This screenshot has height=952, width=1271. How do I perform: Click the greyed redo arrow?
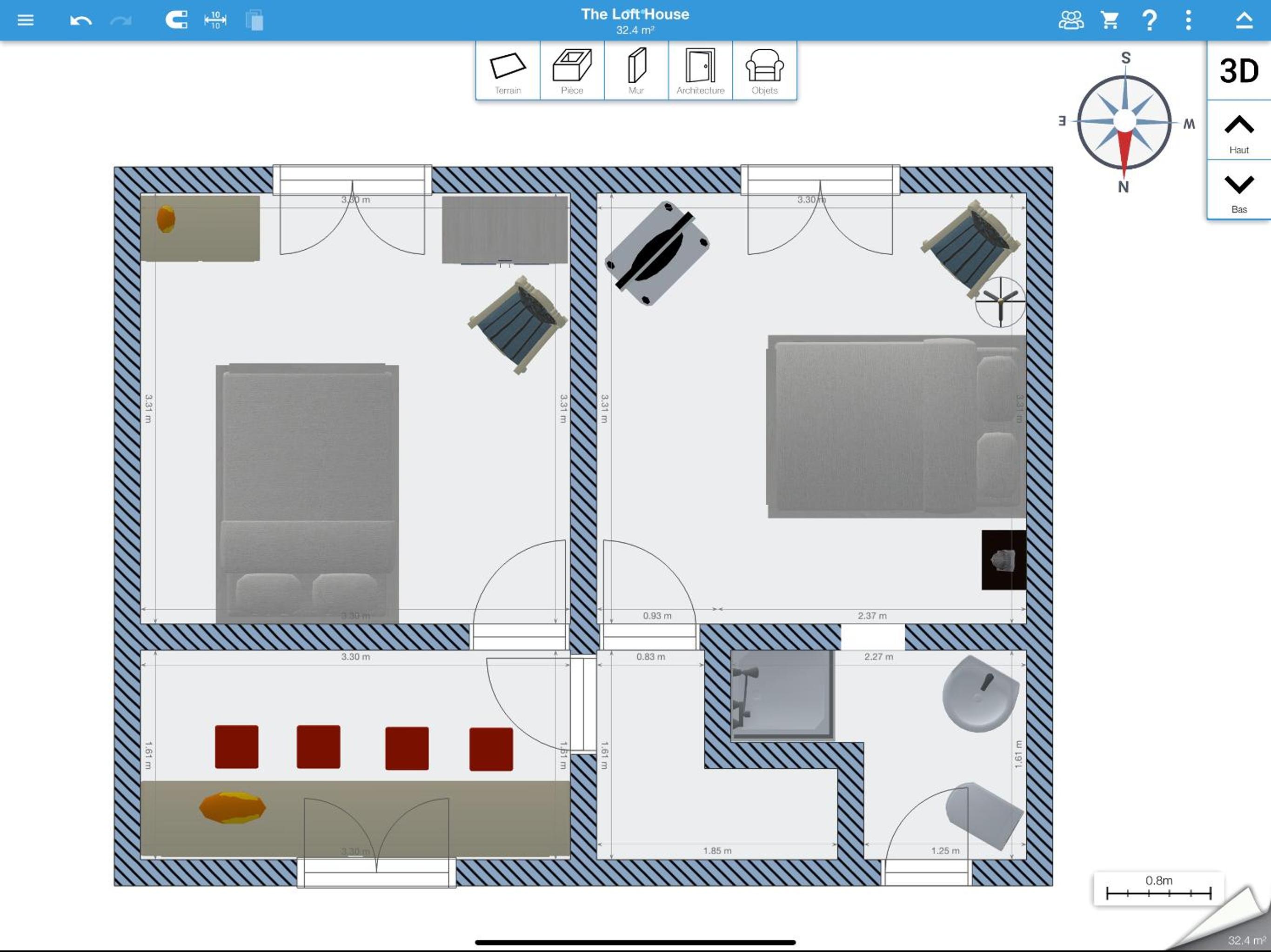[120, 21]
